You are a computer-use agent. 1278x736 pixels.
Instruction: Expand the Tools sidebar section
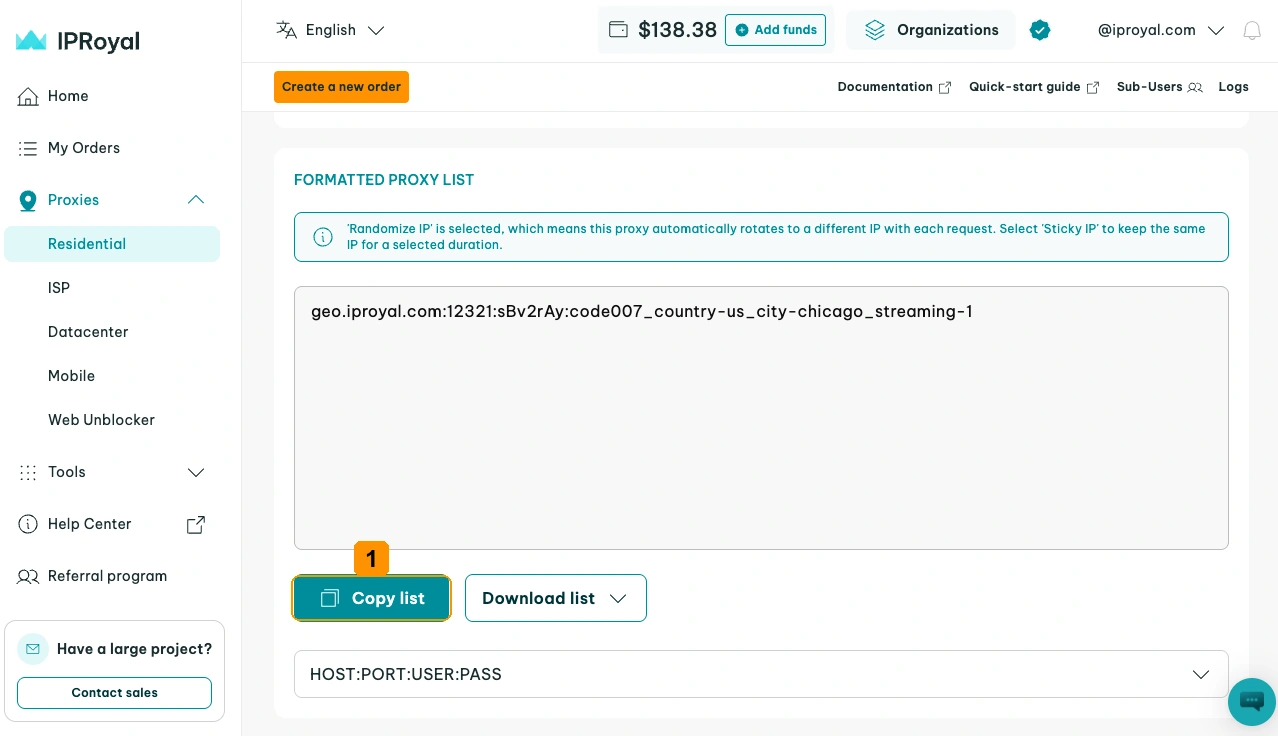[196, 472]
